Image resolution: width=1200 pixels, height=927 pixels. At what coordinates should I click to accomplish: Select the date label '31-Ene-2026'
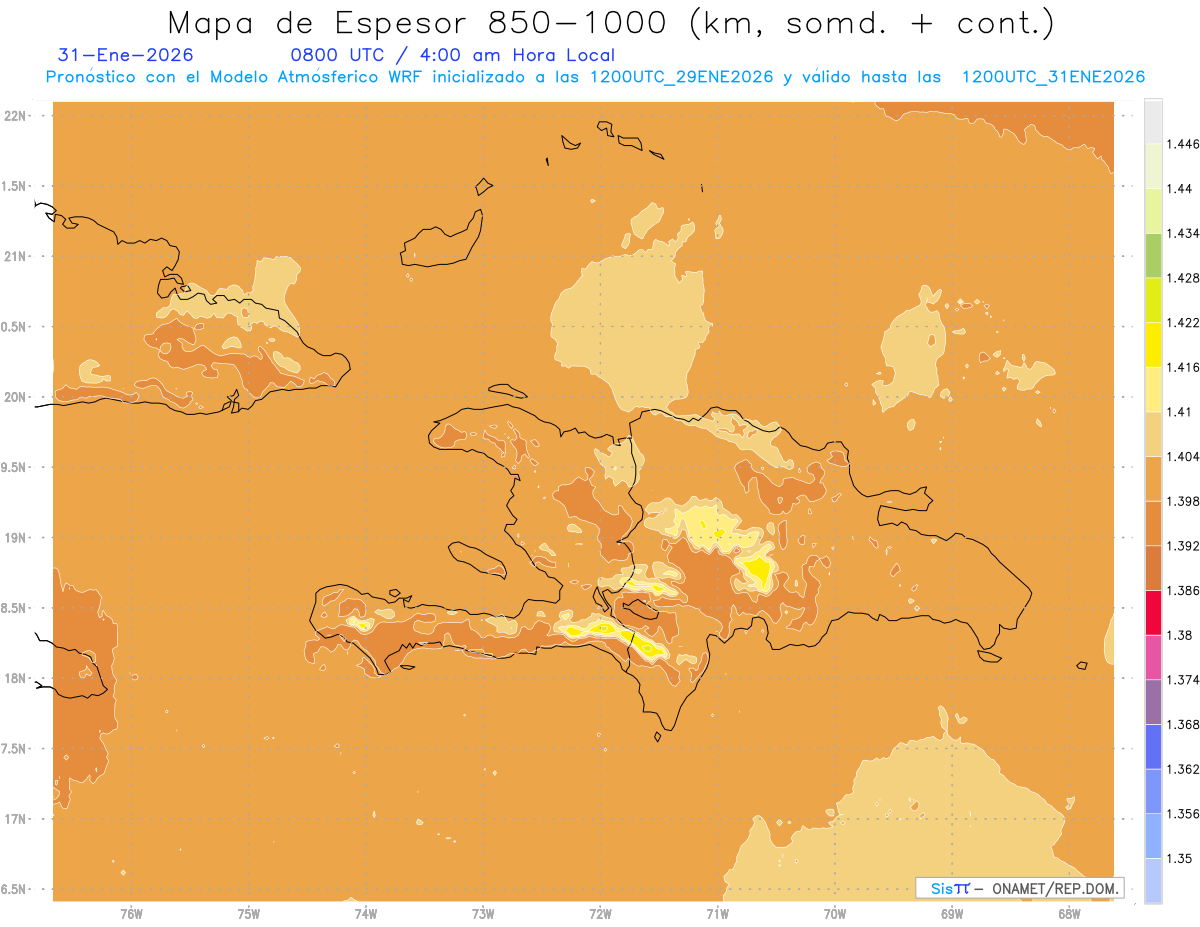[126, 55]
